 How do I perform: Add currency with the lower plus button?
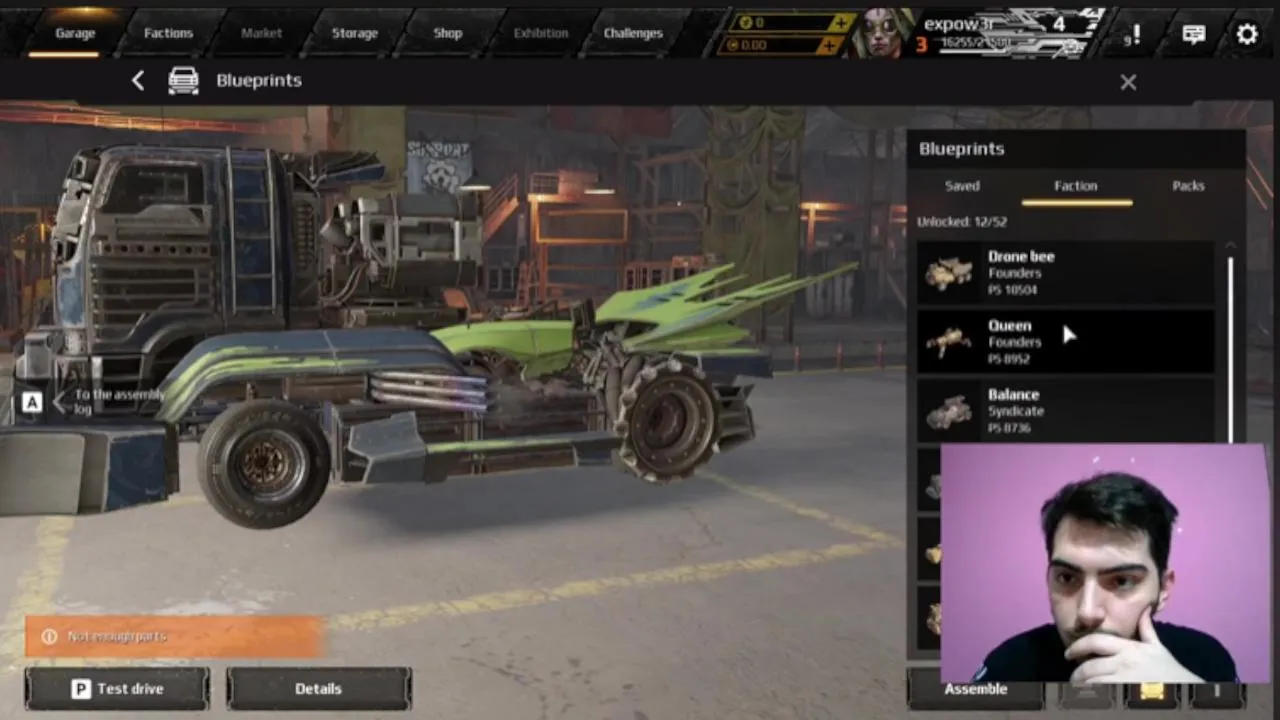[x=829, y=45]
